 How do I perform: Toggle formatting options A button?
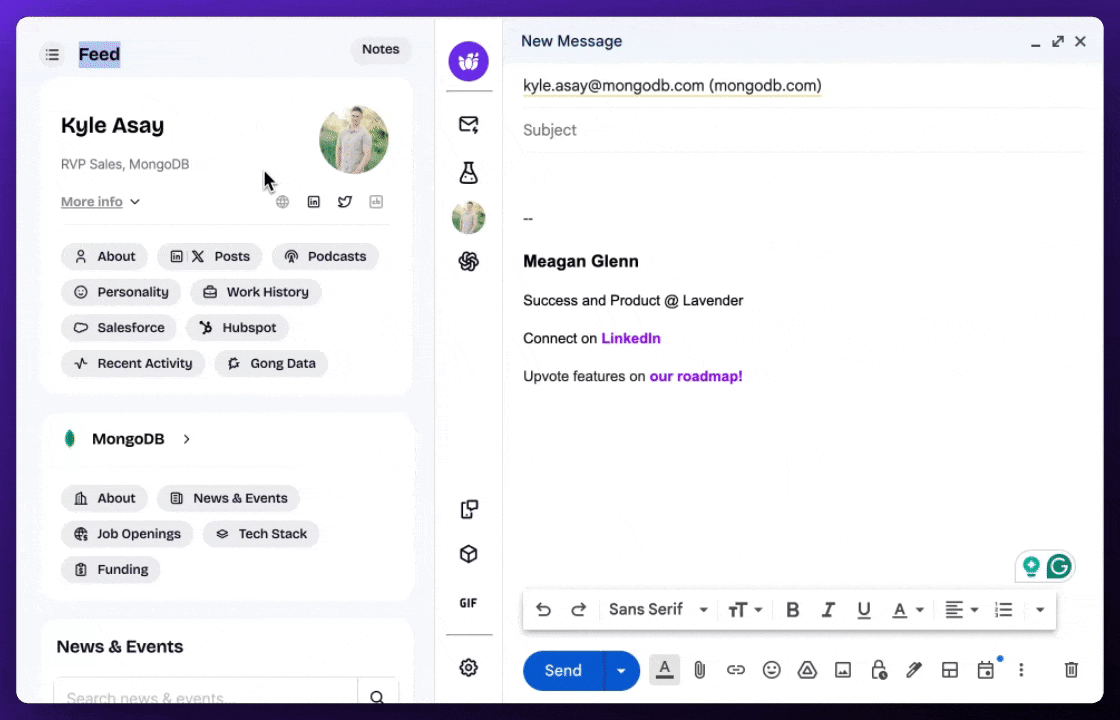click(x=664, y=670)
